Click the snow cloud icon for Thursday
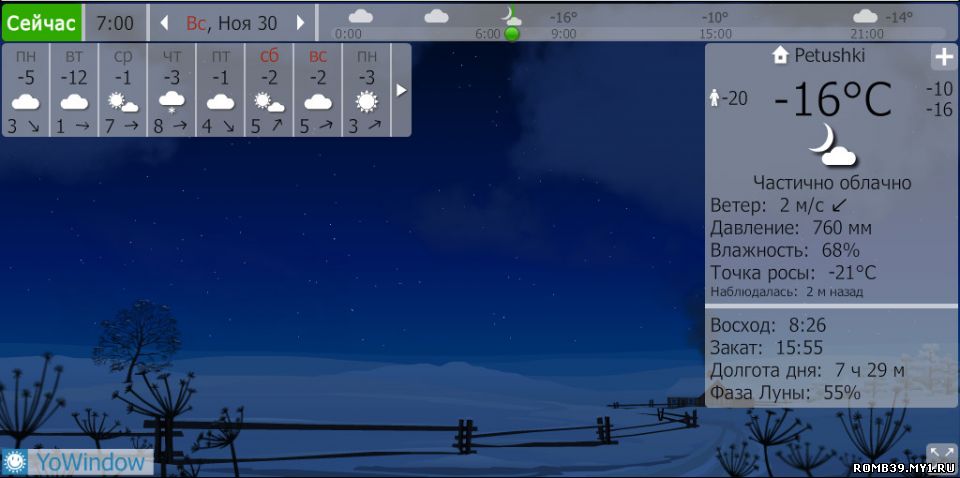Screen dimensions: 960x478 (171, 101)
